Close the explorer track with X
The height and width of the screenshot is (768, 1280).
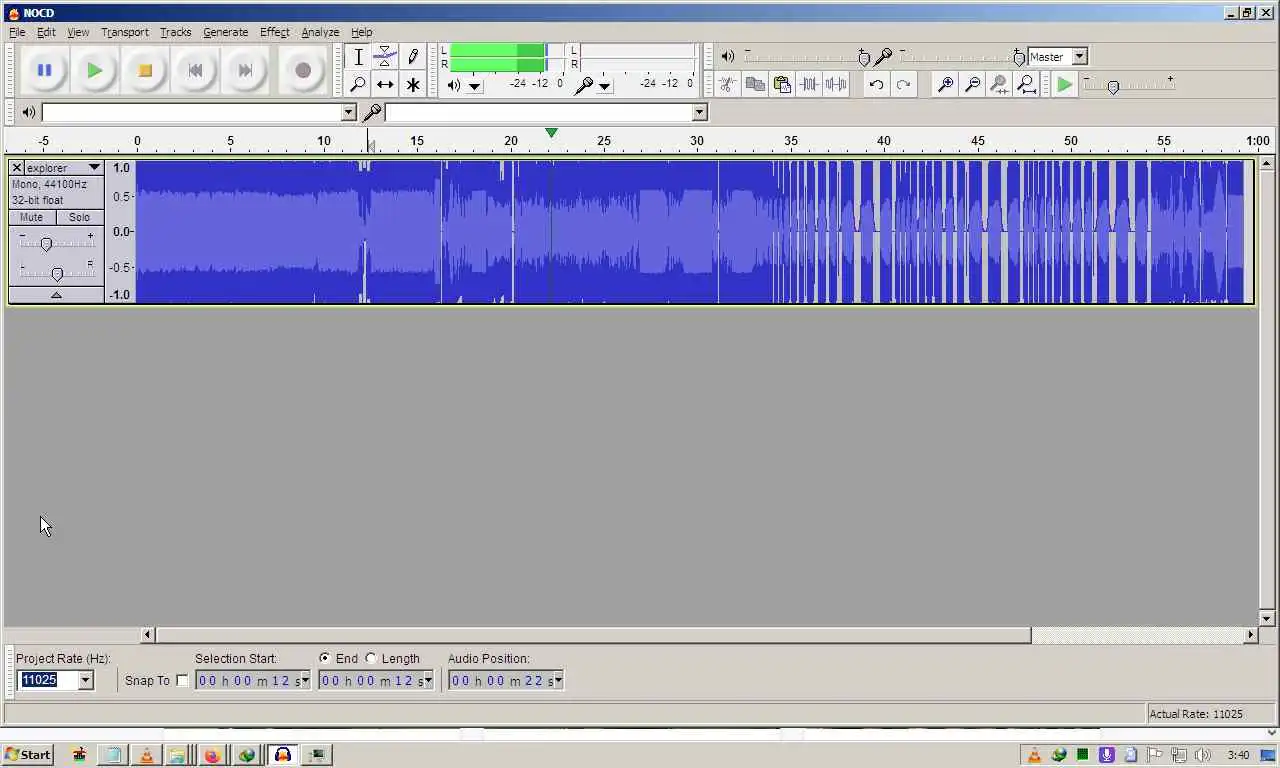16,167
